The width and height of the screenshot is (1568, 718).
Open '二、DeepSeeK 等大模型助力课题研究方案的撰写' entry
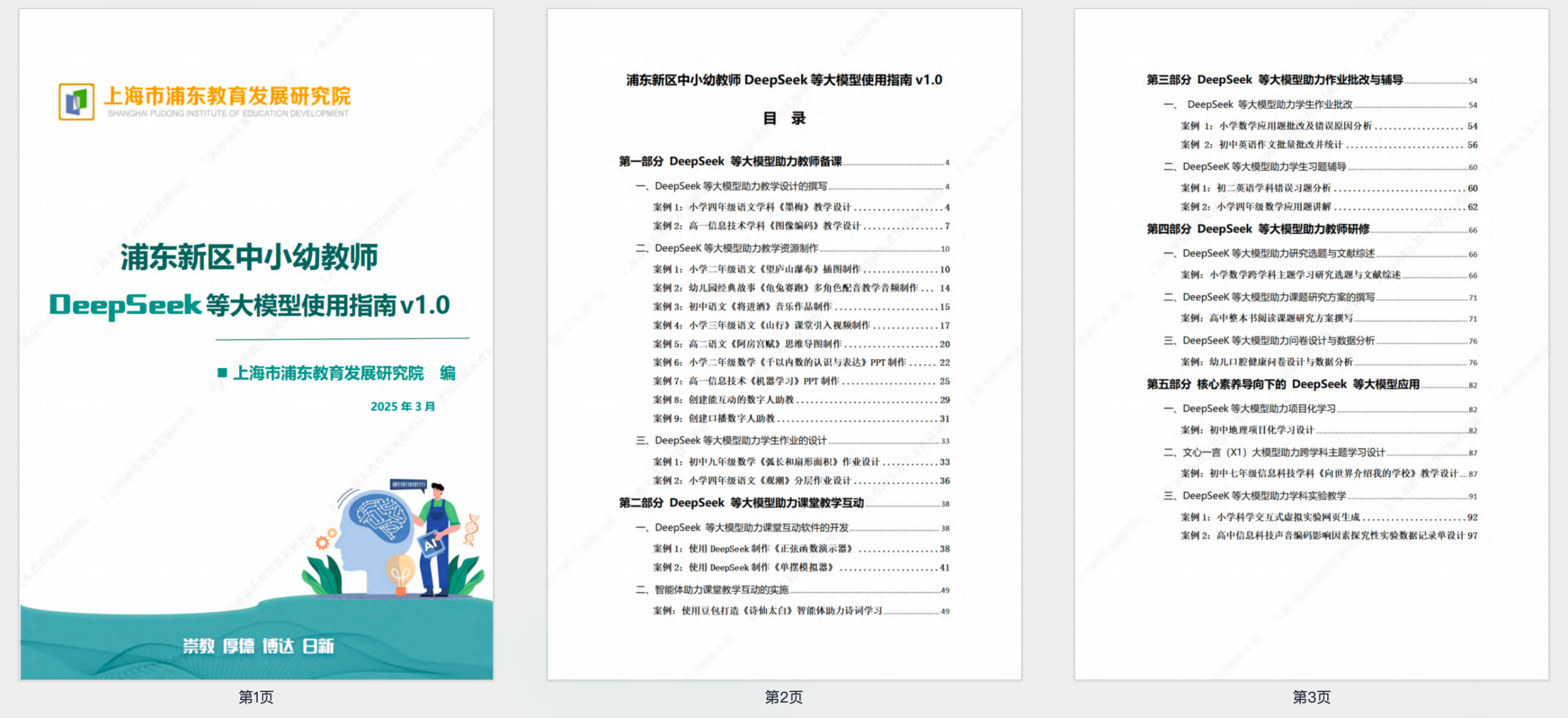pyautogui.click(x=1321, y=297)
